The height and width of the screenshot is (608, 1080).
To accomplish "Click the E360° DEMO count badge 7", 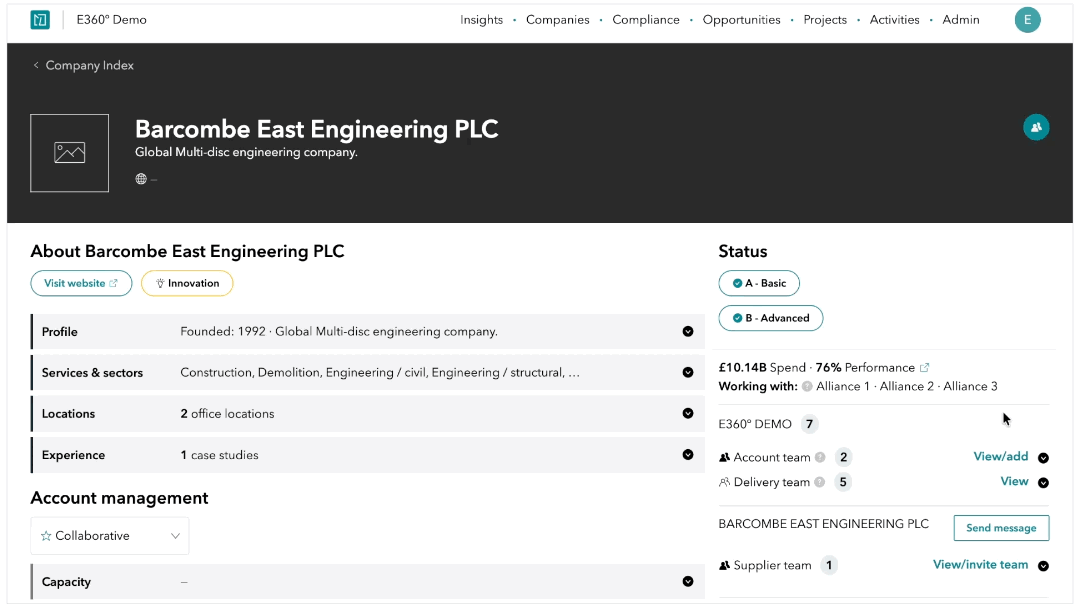I will [809, 424].
